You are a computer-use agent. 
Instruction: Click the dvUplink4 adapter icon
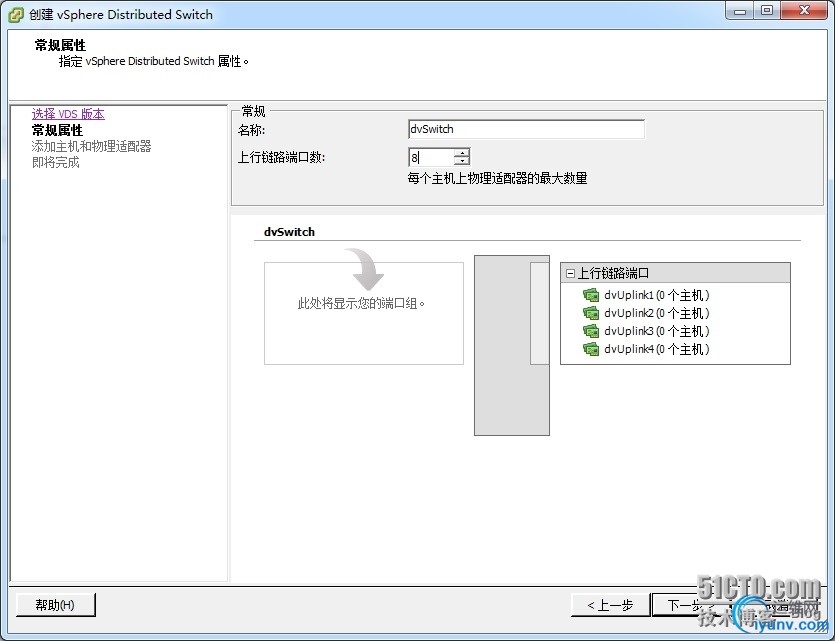point(591,349)
